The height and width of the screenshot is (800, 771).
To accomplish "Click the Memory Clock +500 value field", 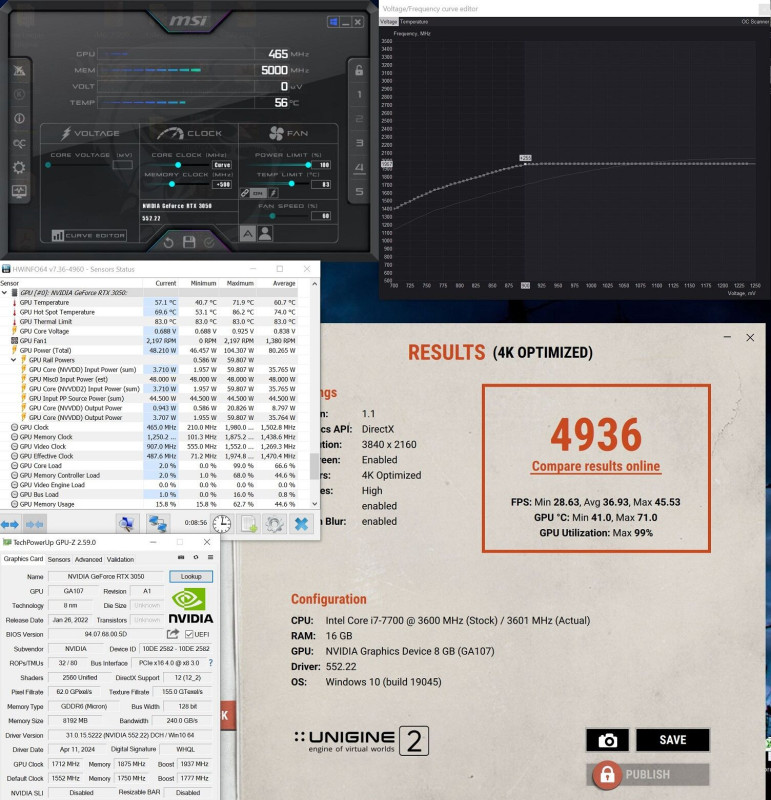I will [223, 184].
